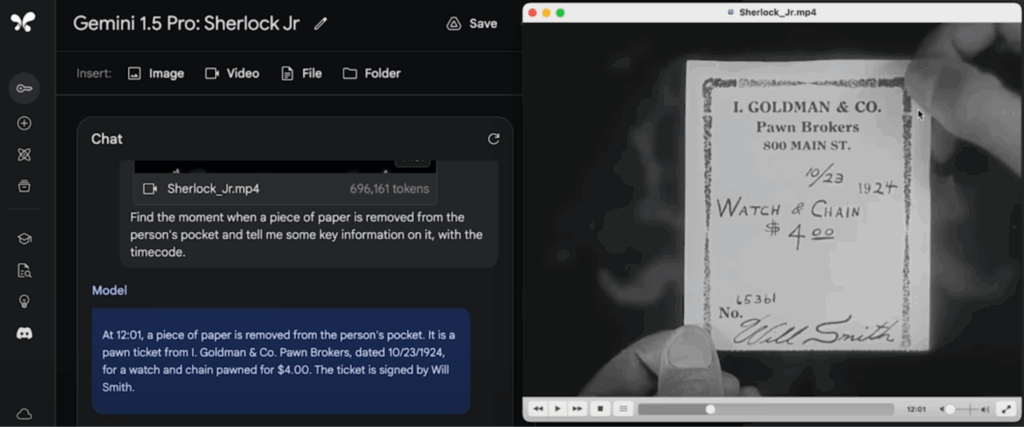Insert a Folder into the prompt
Image resolution: width=1024 pixels, height=427 pixels.
371,73
